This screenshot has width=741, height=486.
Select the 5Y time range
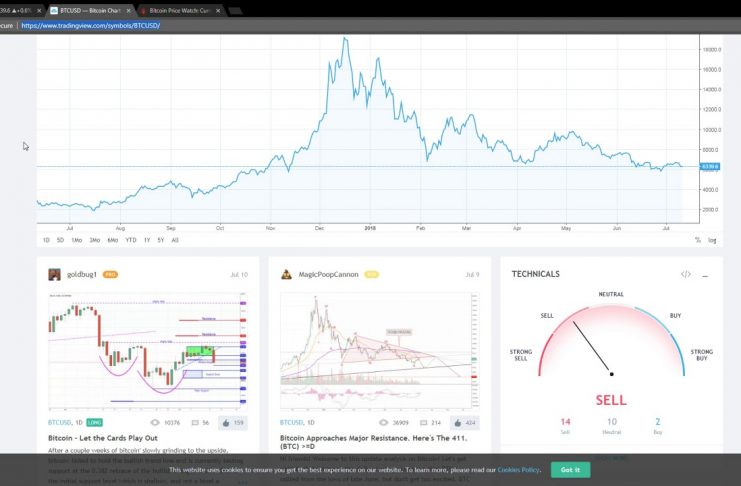click(161, 240)
